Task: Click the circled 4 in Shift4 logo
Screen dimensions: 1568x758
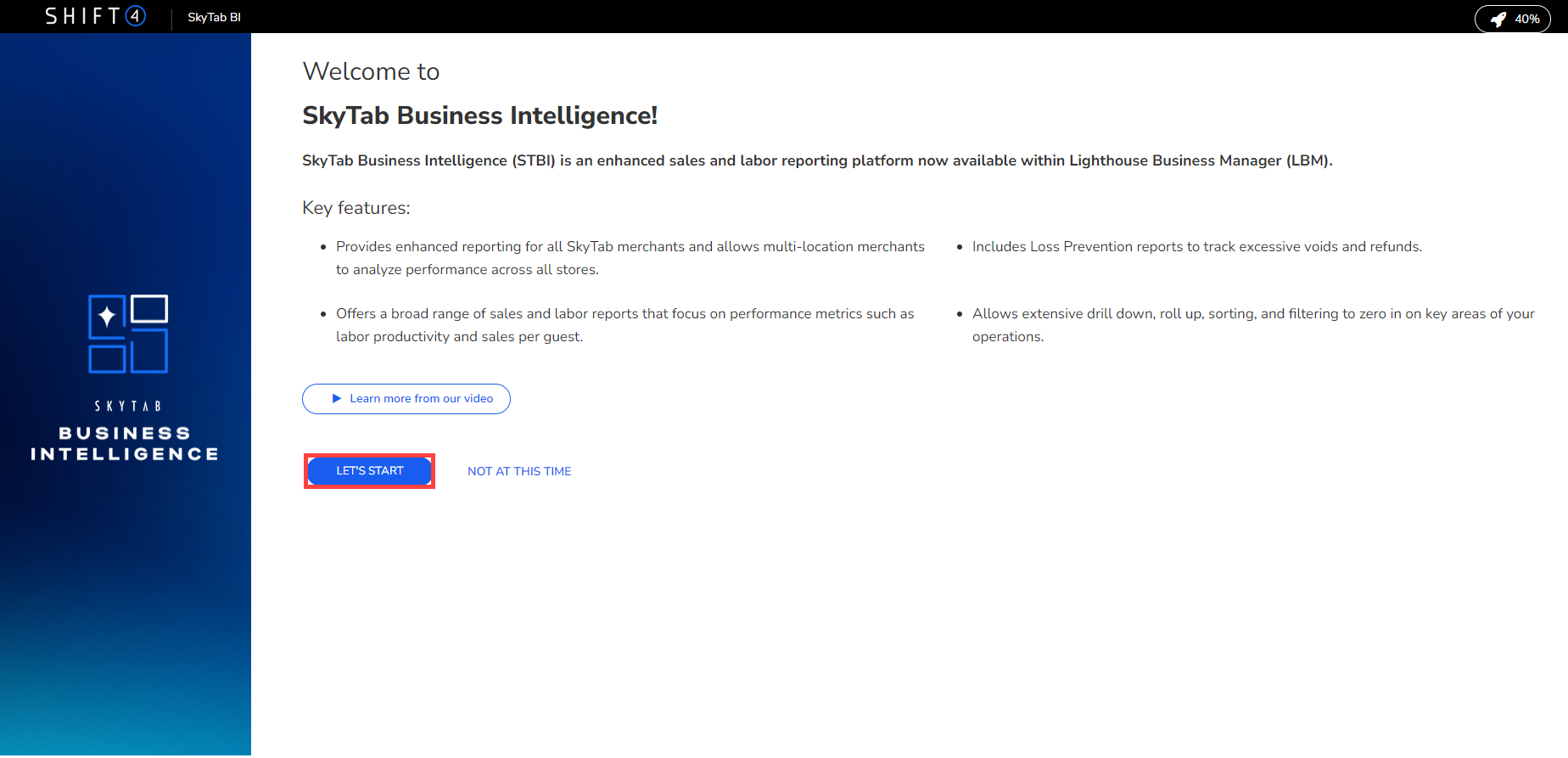Action: click(x=136, y=16)
